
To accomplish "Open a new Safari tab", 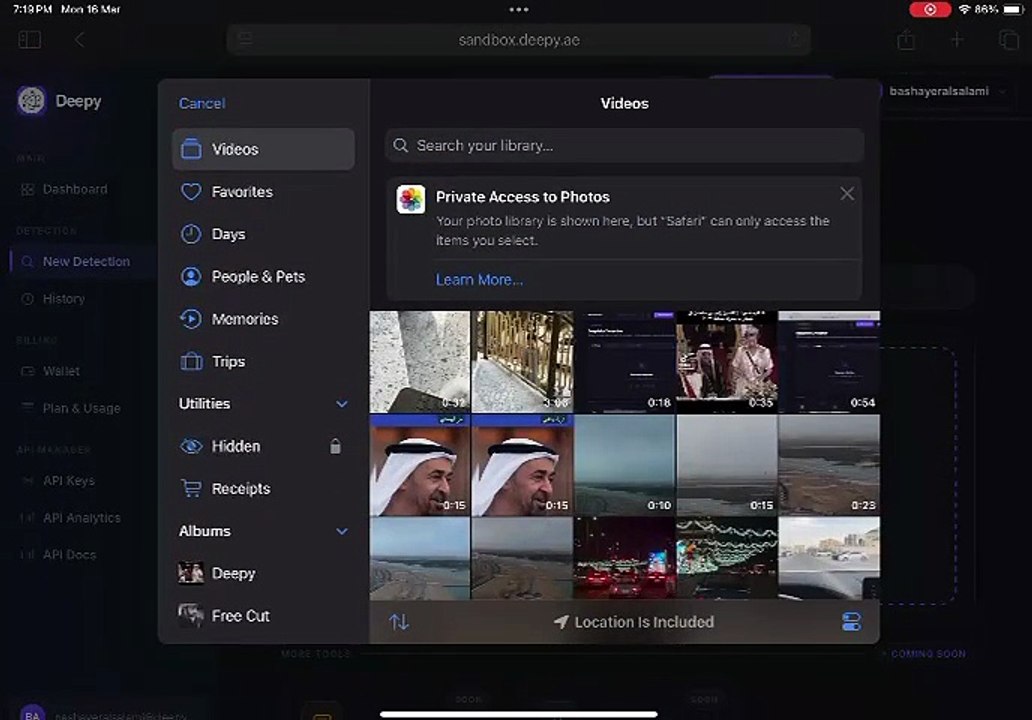I will 956,39.
